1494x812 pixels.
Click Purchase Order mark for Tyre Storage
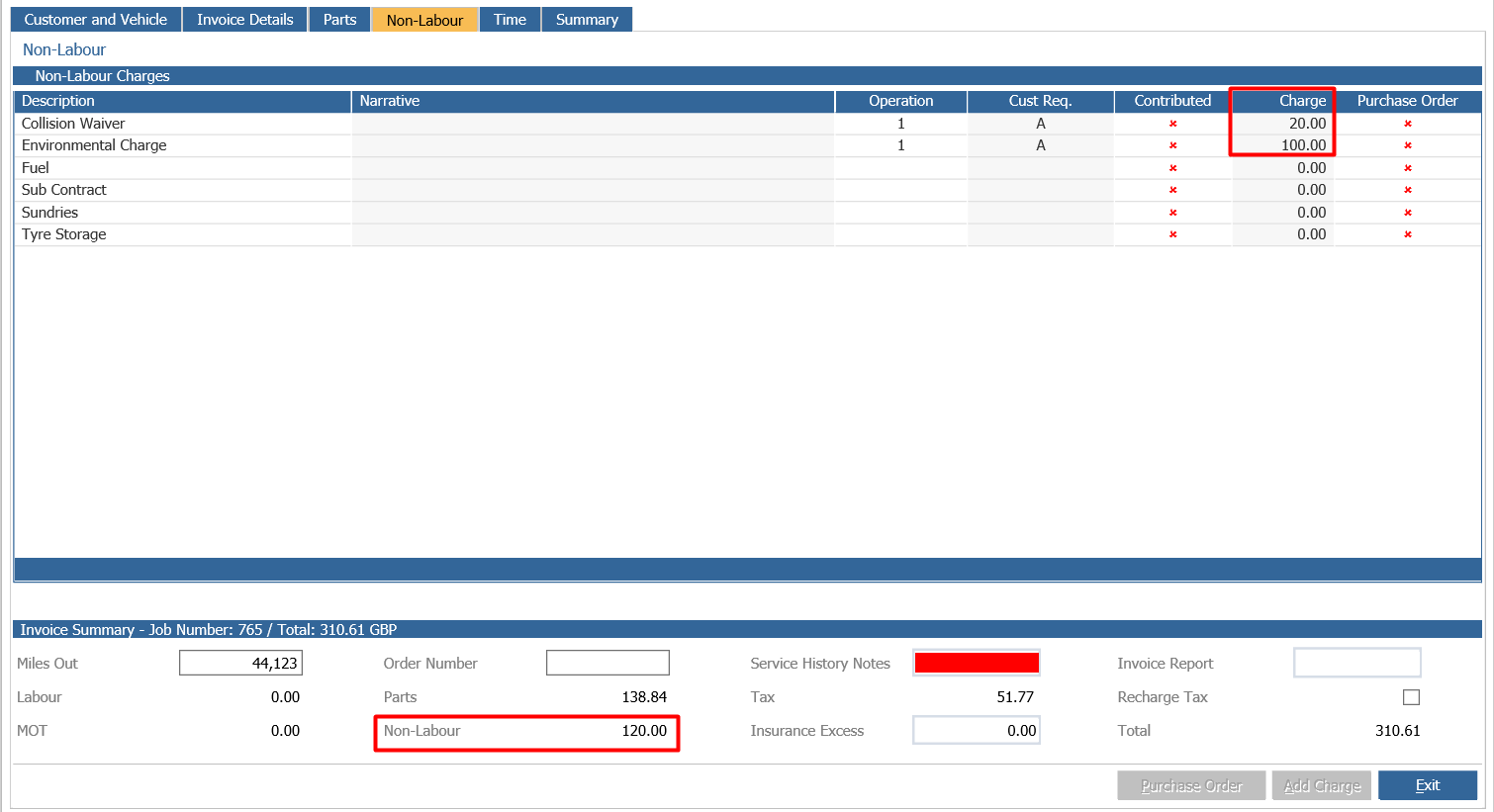[x=1407, y=234]
